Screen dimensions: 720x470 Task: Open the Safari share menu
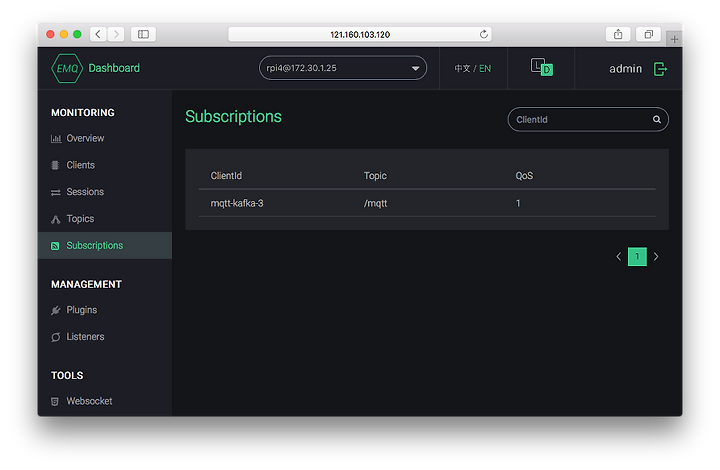[618, 34]
